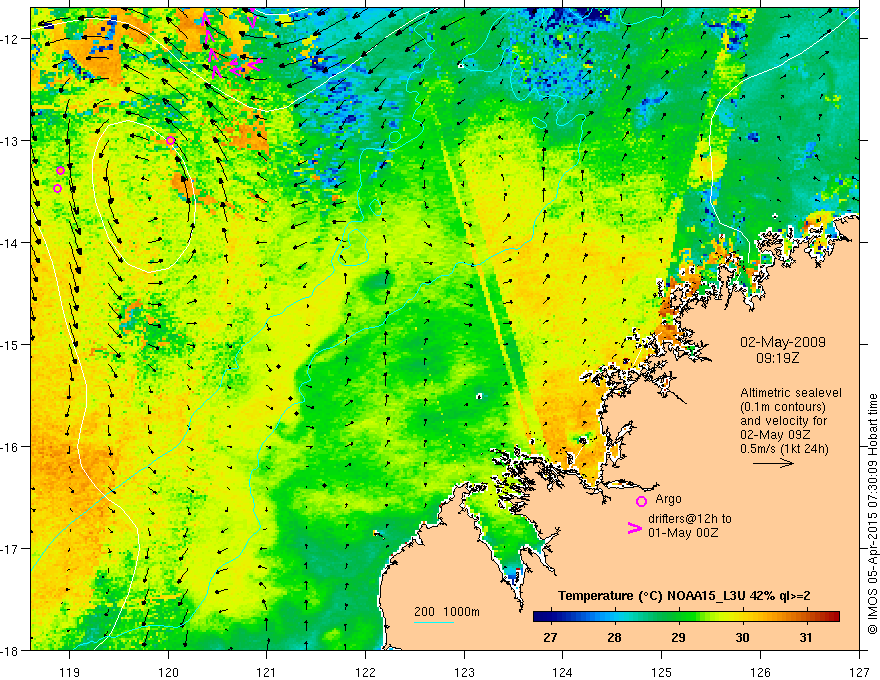The image size is (880, 680).
Task: Click the longitude axis label 123
Action: tap(464, 672)
